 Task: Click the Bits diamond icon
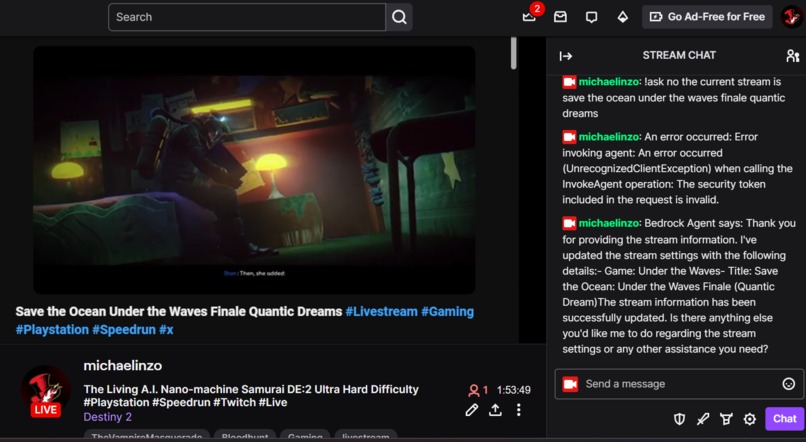tap(622, 17)
